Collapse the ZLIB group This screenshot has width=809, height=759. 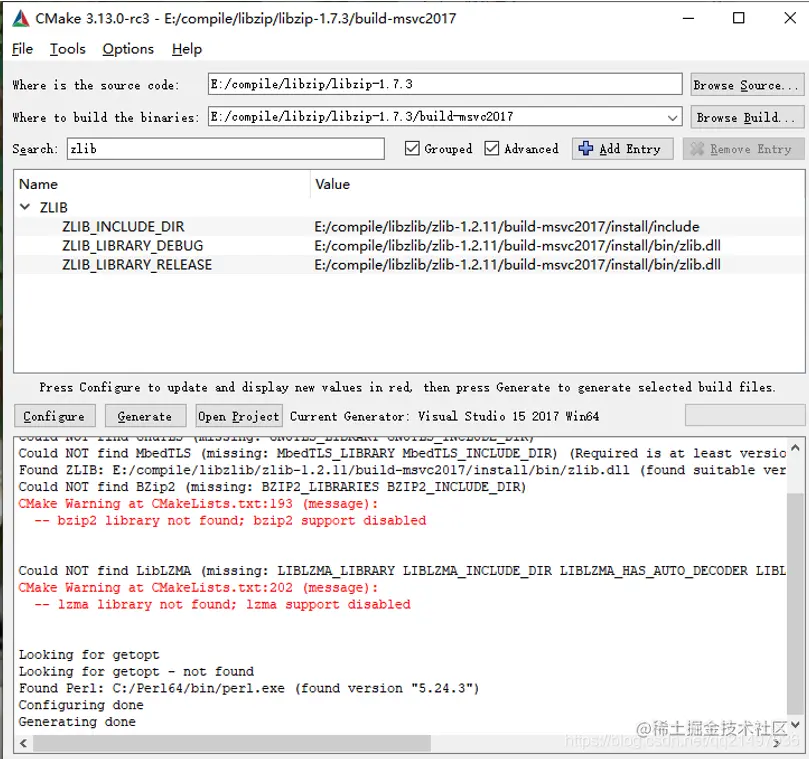point(24,207)
